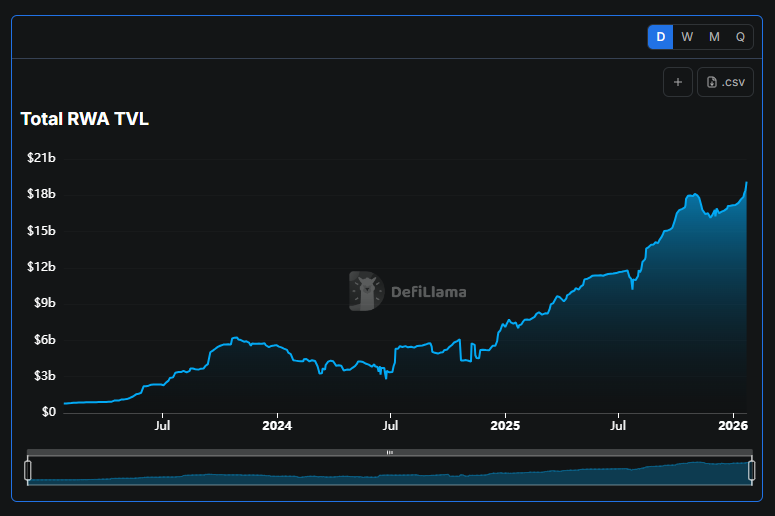
Task: Click the 2026 x-axis label
Action: [x=733, y=426]
